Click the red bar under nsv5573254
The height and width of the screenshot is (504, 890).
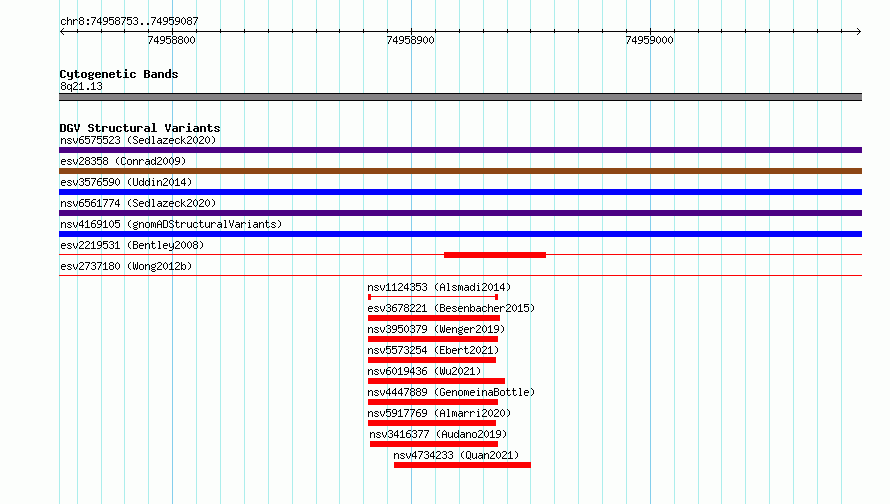point(432,360)
